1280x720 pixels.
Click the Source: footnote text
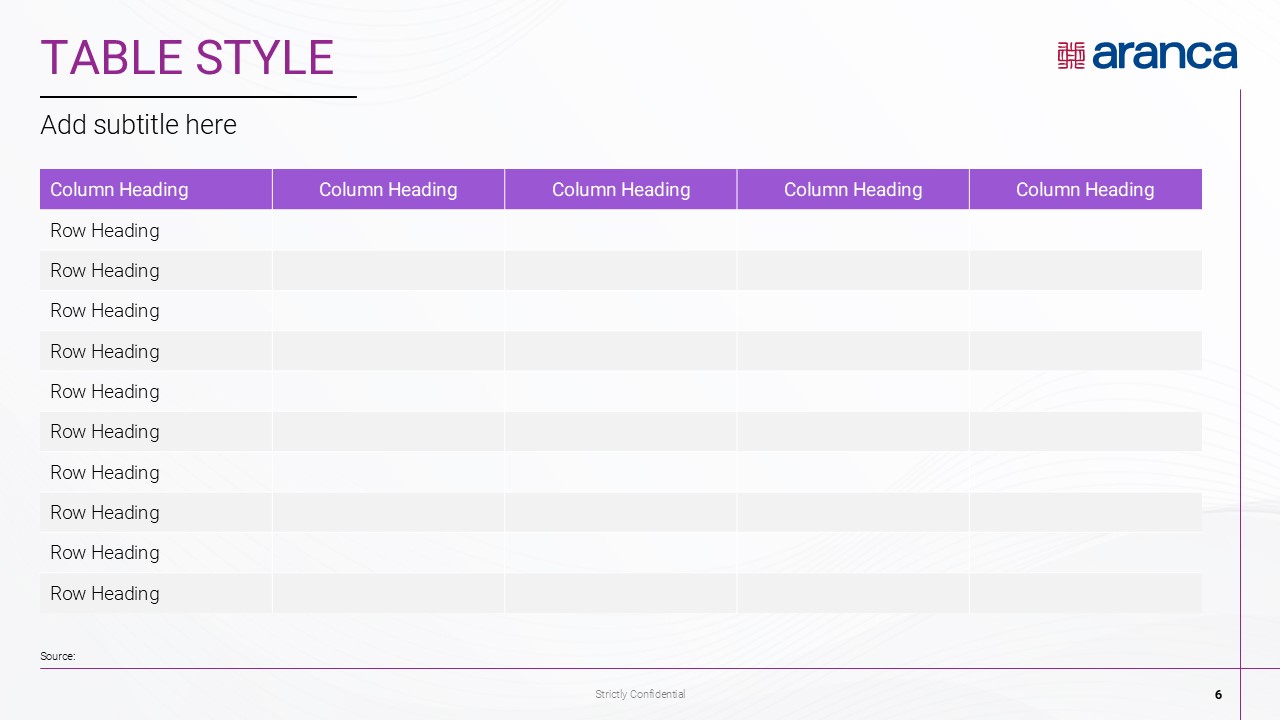tap(58, 656)
